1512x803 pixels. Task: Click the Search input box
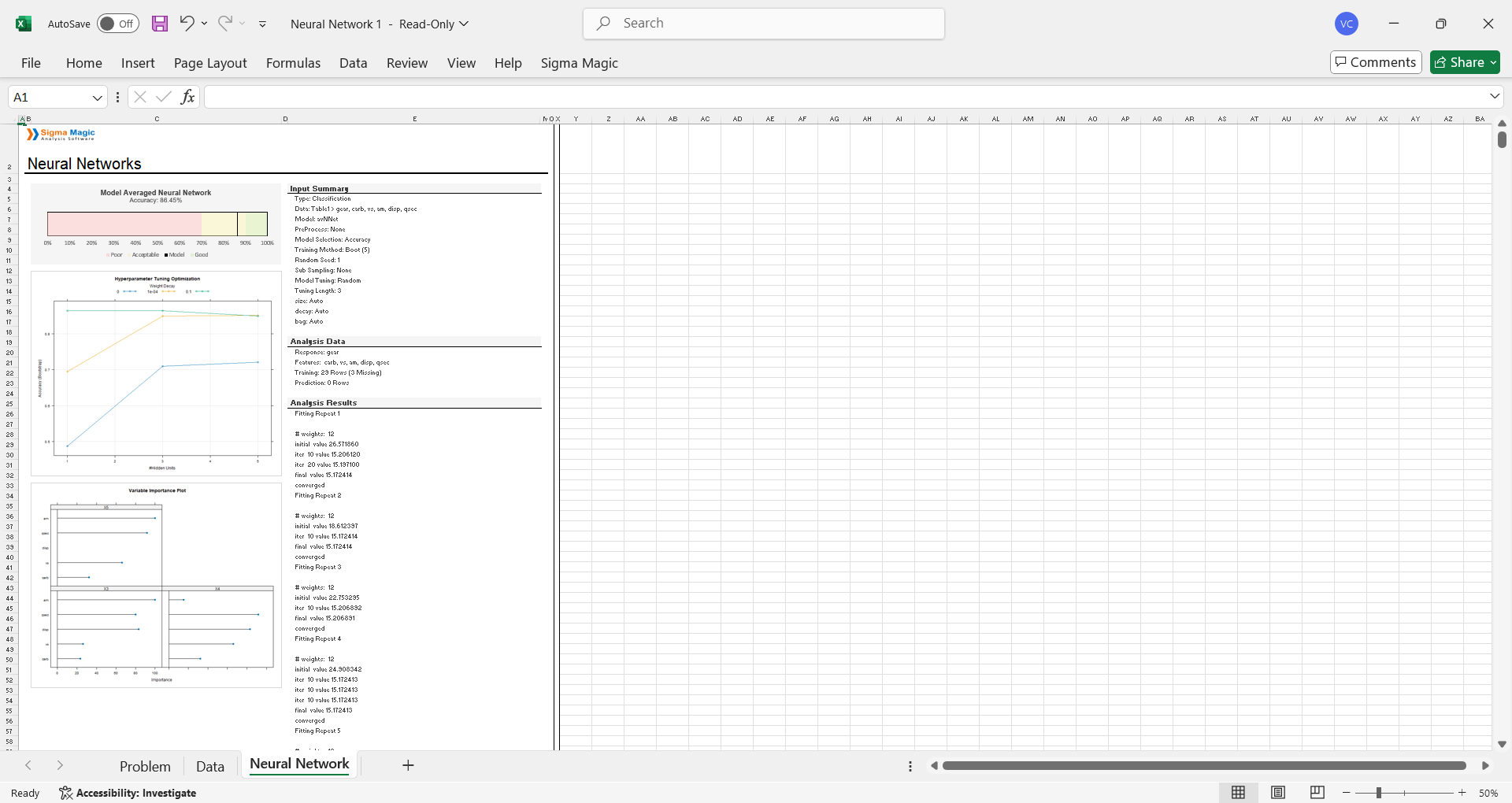tap(764, 24)
